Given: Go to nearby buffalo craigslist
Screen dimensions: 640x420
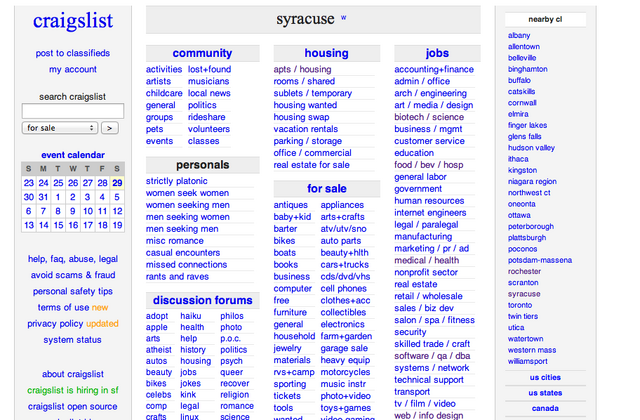Looking at the screenshot, I should [519, 80].
